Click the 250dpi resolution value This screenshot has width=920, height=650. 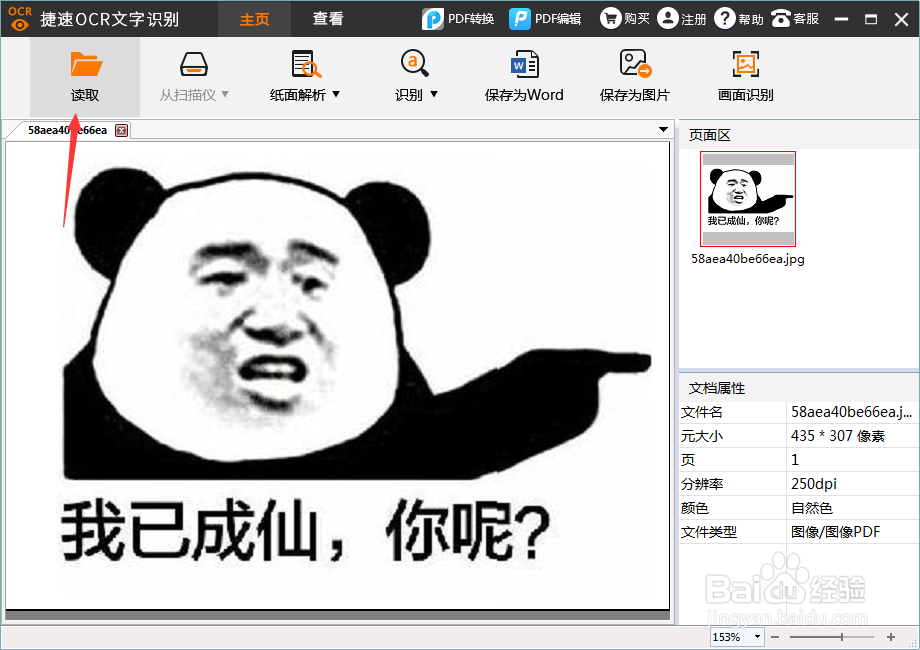click(814, 484)
